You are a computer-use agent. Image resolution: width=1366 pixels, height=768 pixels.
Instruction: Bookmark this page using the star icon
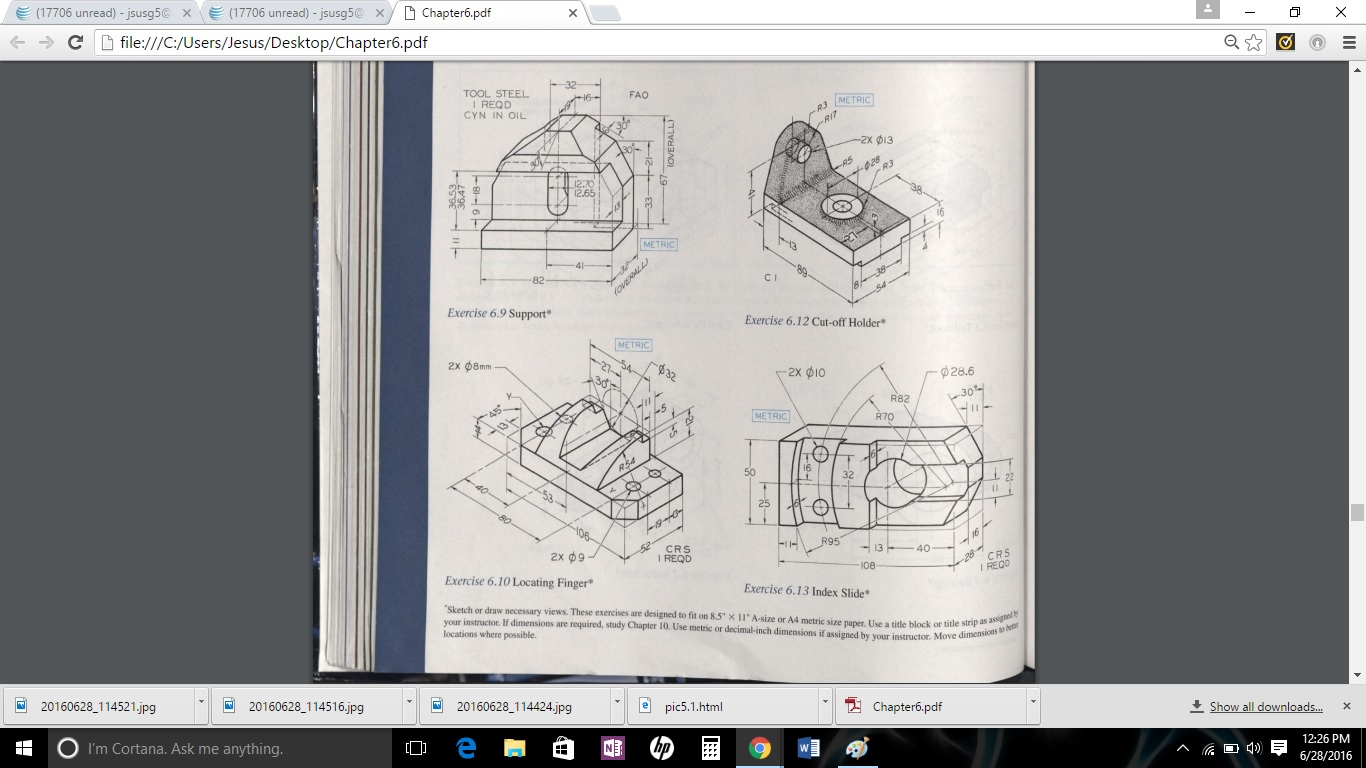[1253, 42]
